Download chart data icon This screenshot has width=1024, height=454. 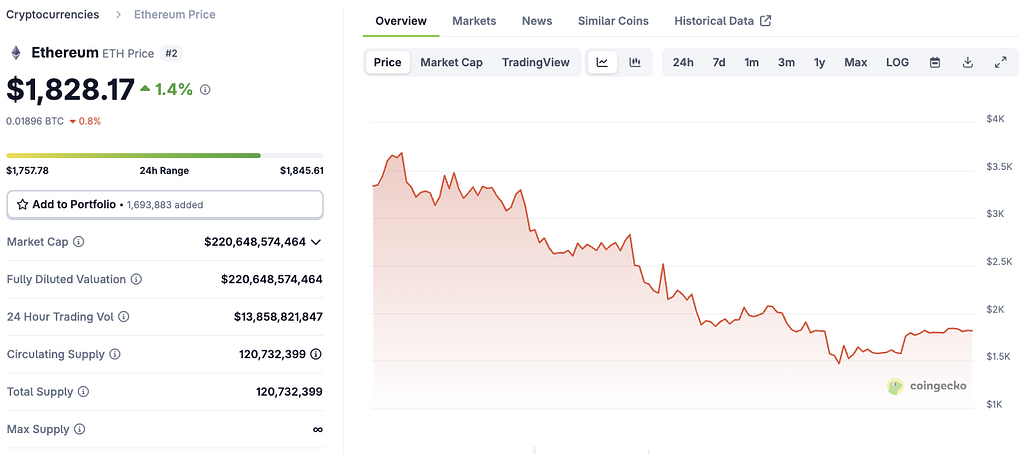(968, 62)
